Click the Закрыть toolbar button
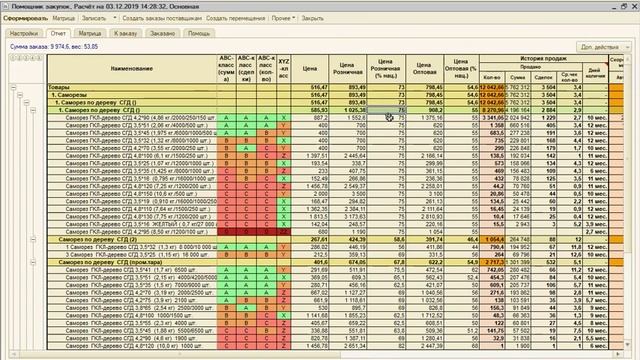 point(313,18)
